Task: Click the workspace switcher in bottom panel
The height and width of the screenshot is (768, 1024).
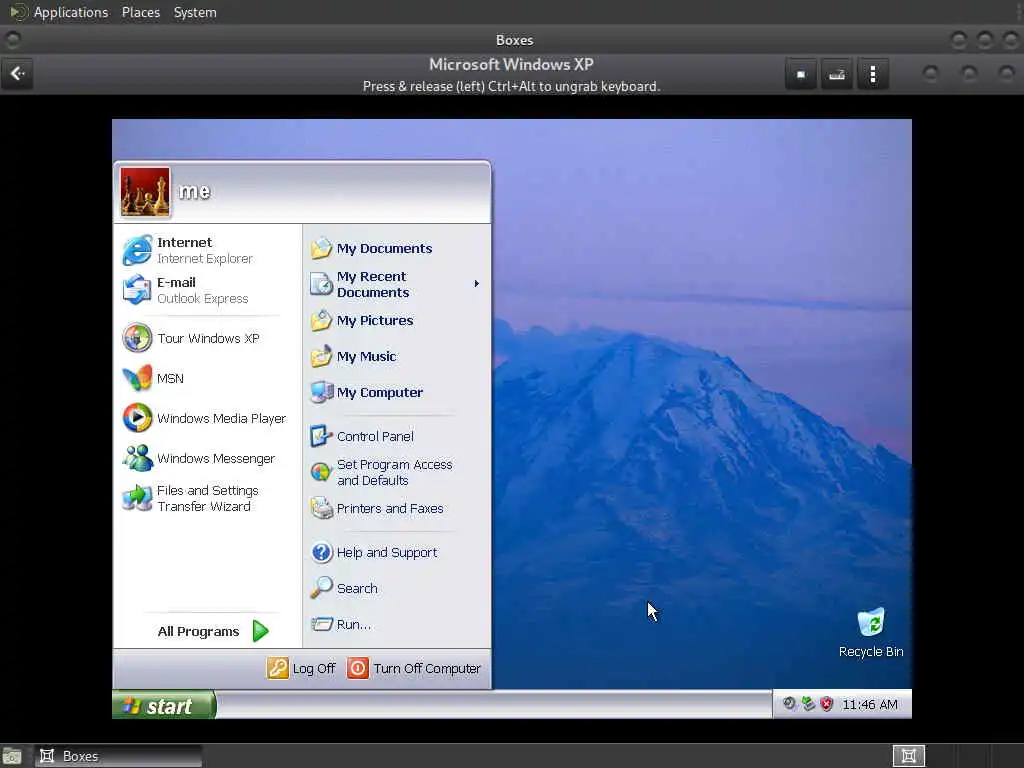Action: point(908,756)
